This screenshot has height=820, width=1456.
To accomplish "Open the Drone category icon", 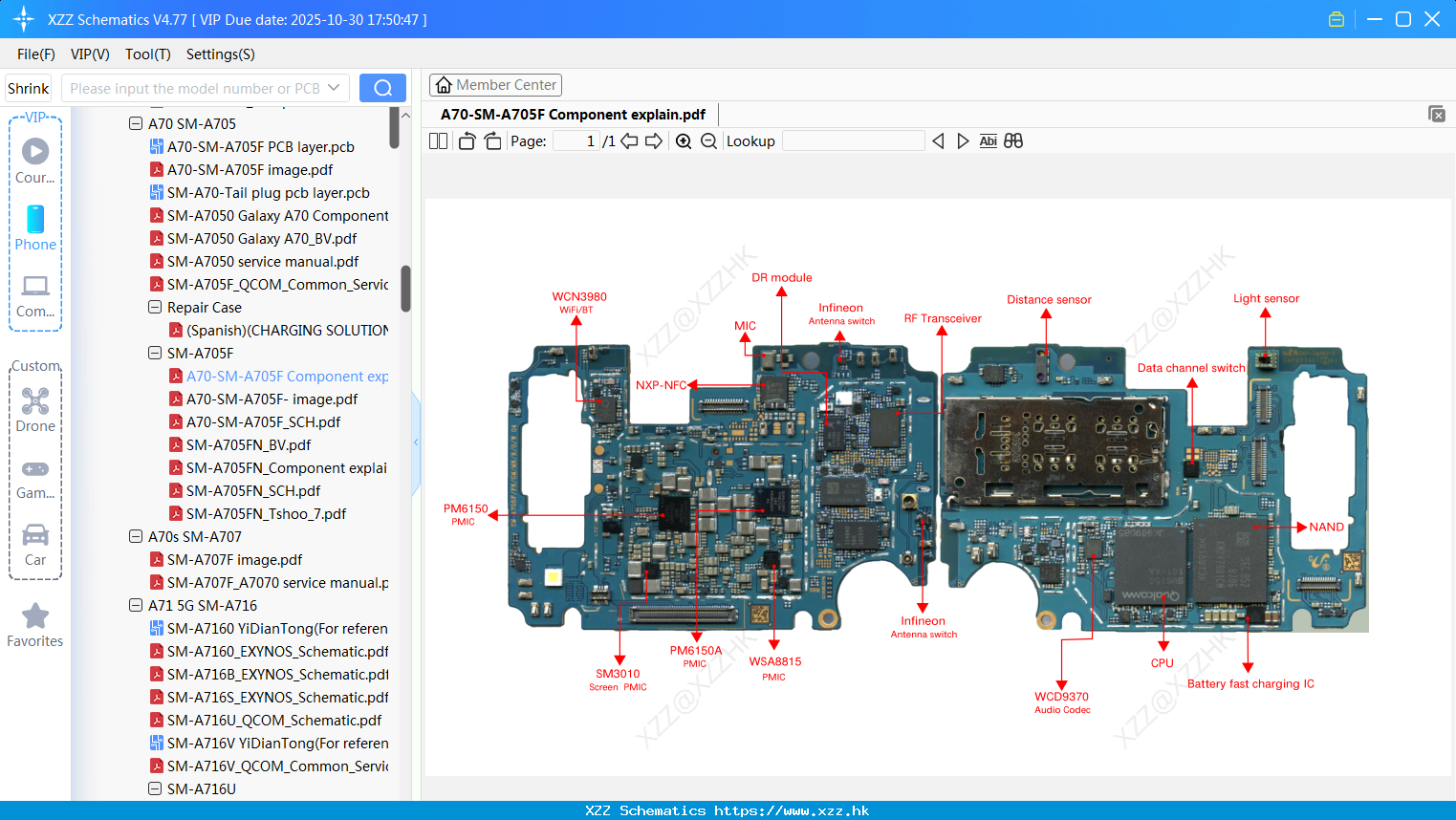I will point(35,400).
